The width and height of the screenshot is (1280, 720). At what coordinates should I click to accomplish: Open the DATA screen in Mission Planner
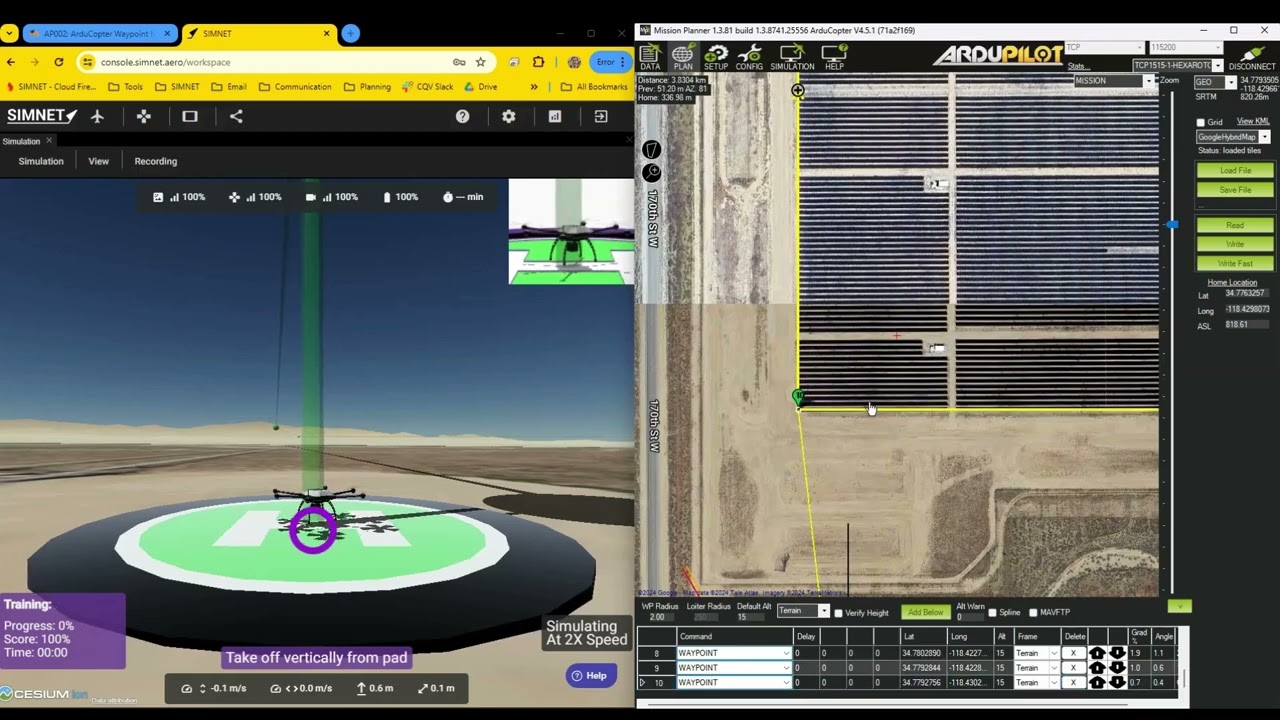coord(650,58)
